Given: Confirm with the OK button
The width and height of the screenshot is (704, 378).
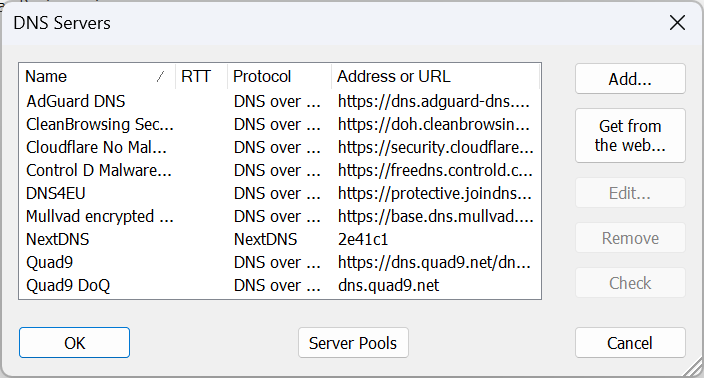Looking at the screenshot, I should tap(75, 343).
